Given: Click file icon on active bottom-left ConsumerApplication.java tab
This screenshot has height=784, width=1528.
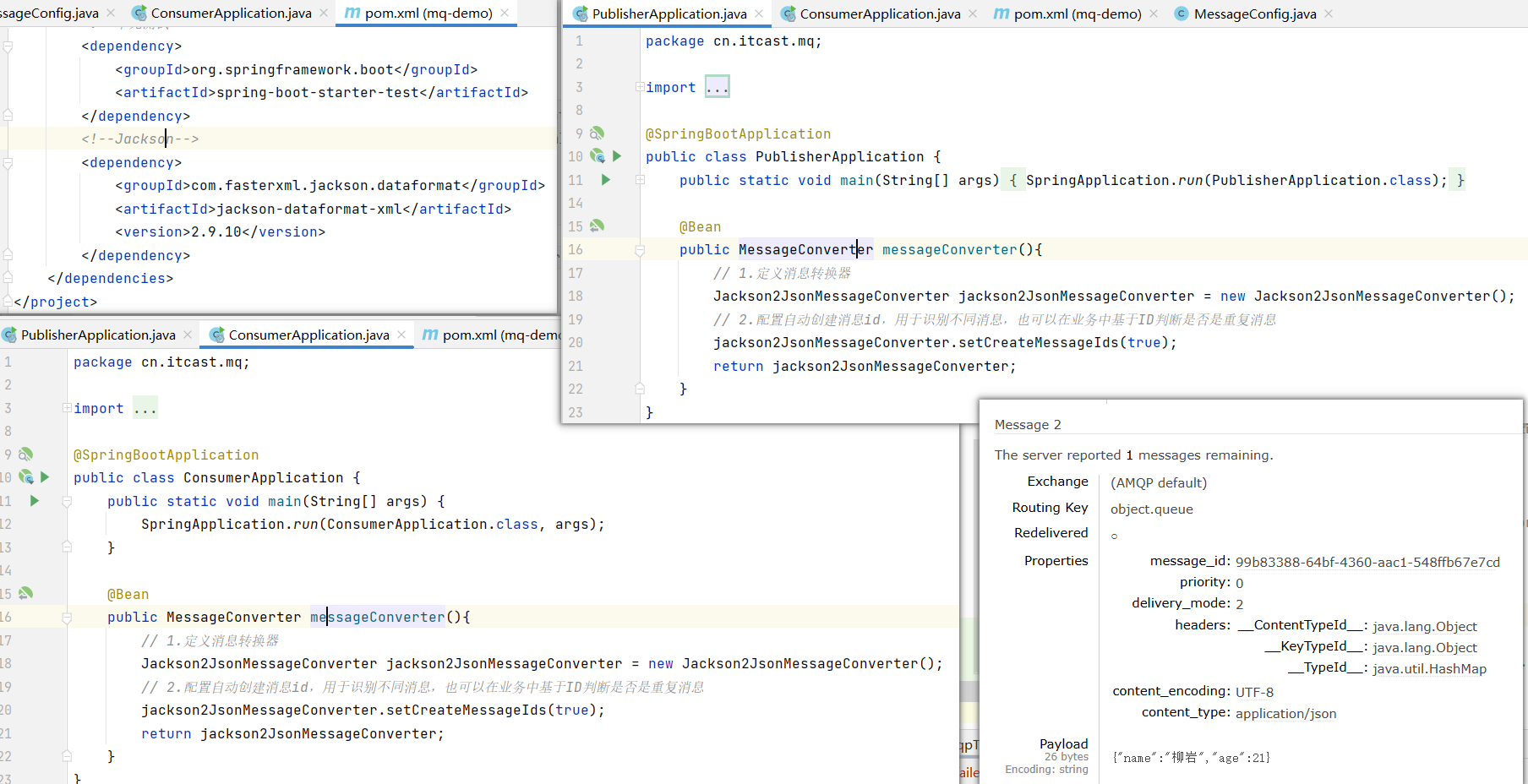Looking at the screenshot, I should (216, 335).
